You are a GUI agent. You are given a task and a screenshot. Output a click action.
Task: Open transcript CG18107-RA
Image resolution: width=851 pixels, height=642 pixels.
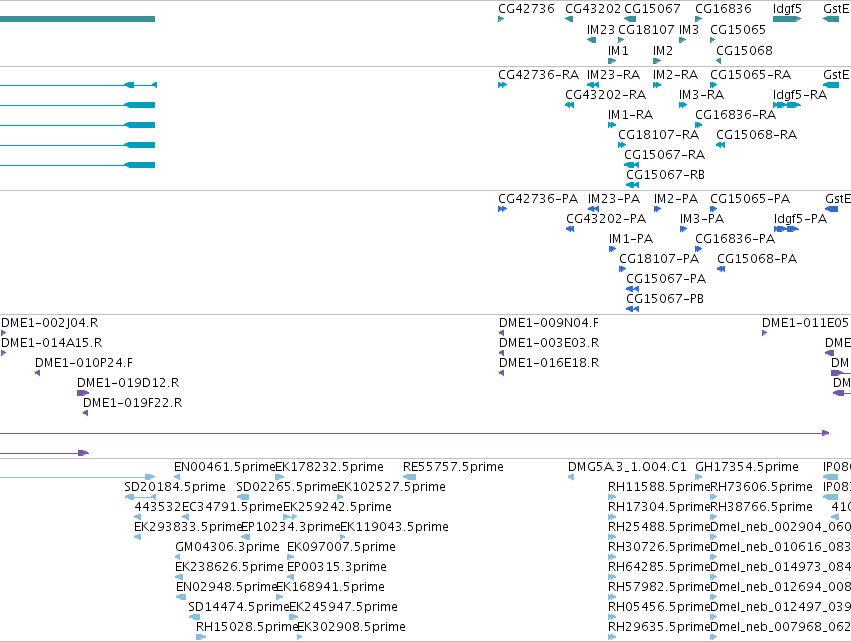[x=658, y=134]
